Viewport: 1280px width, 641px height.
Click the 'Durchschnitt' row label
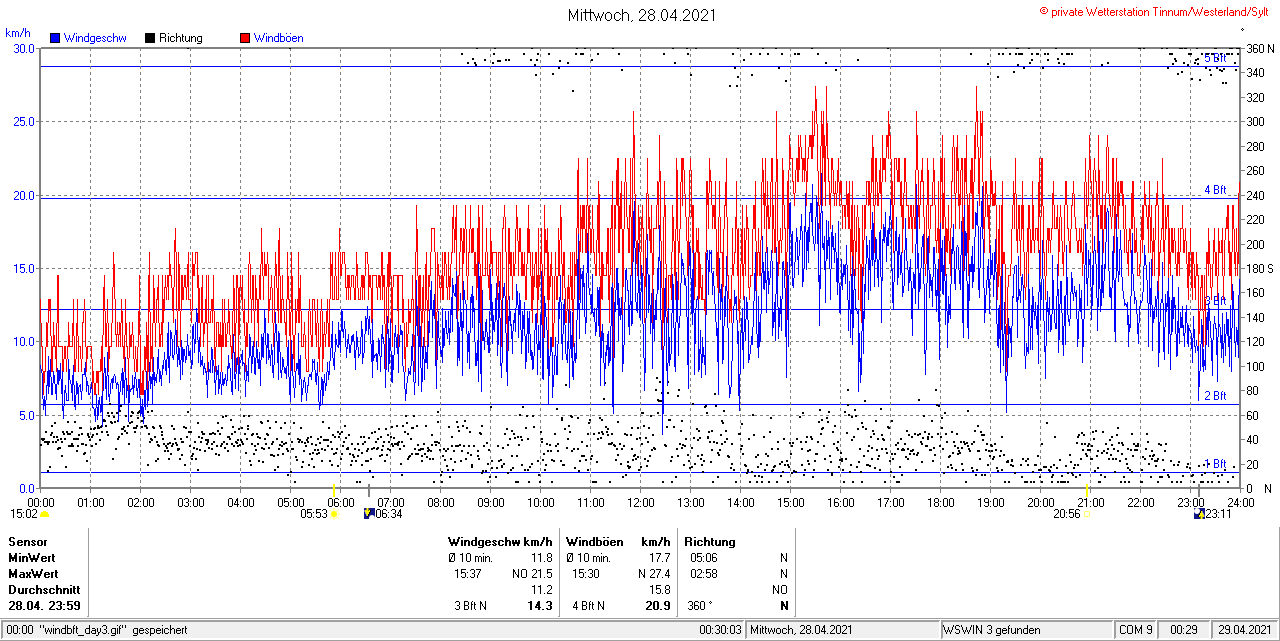(x=44, y=589)
